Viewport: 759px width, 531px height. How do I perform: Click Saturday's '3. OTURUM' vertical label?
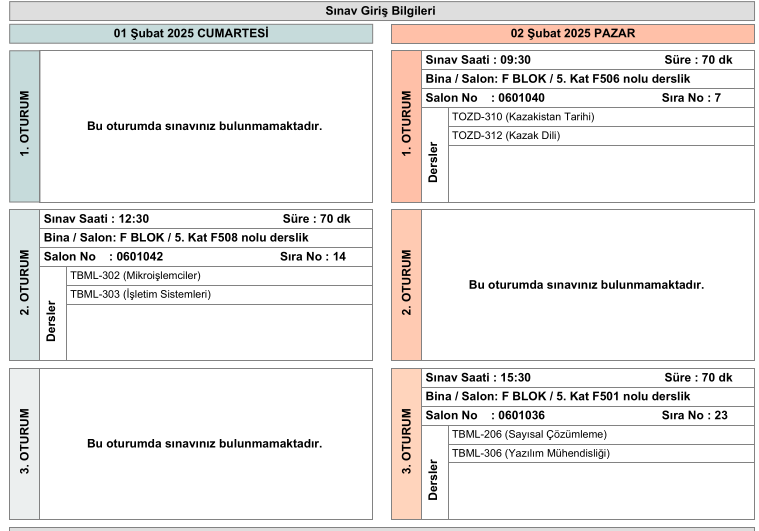(25, 441)
